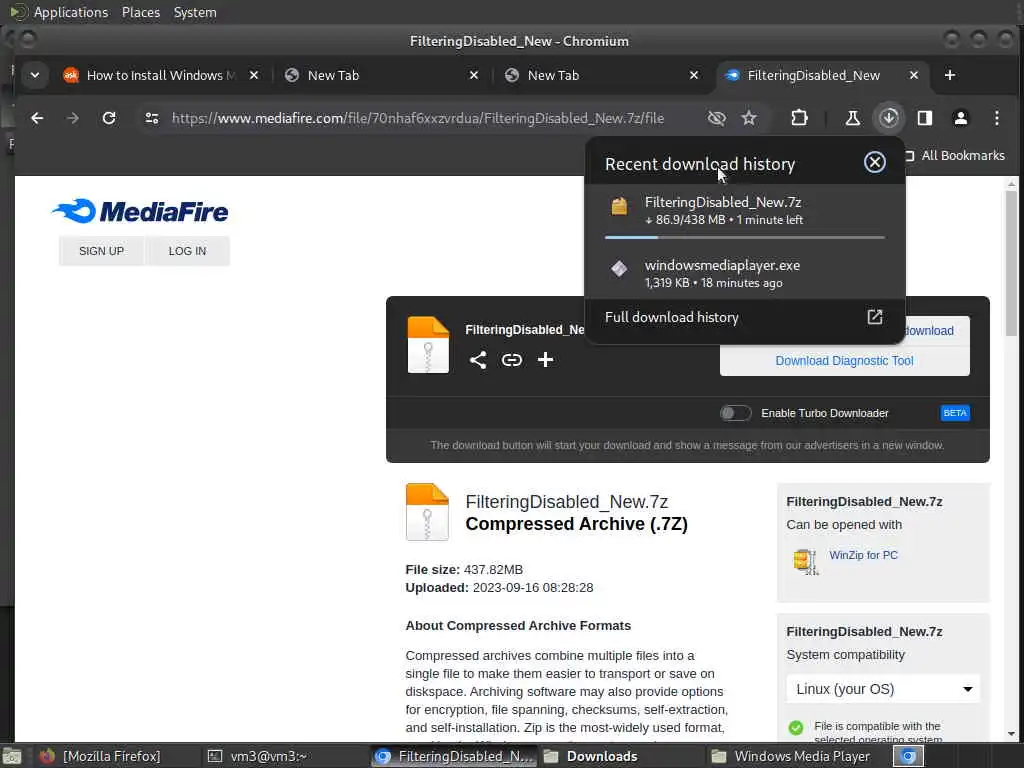Viewport: 1024px width, 768px height.
Task: Open the Applications menu
Action: (71, 12)
